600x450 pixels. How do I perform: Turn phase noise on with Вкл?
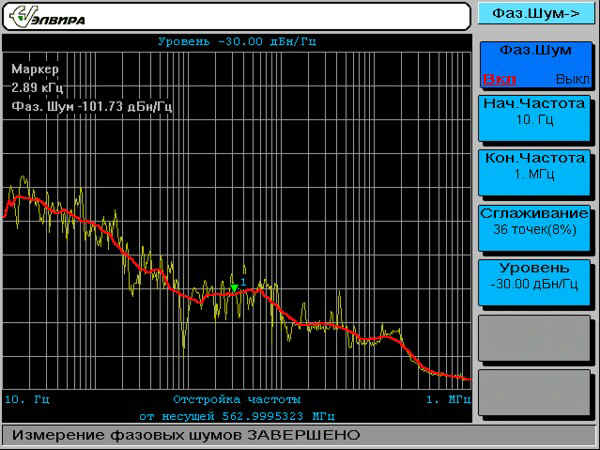tap(499, 79)
